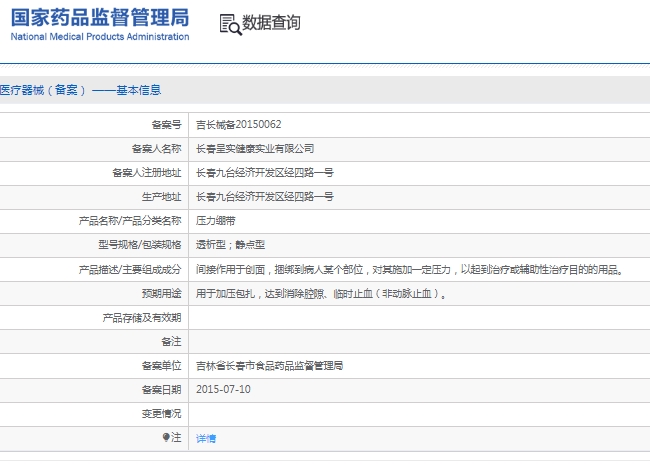
Task: Click National Medical Products Administration text
Action: 100,36
